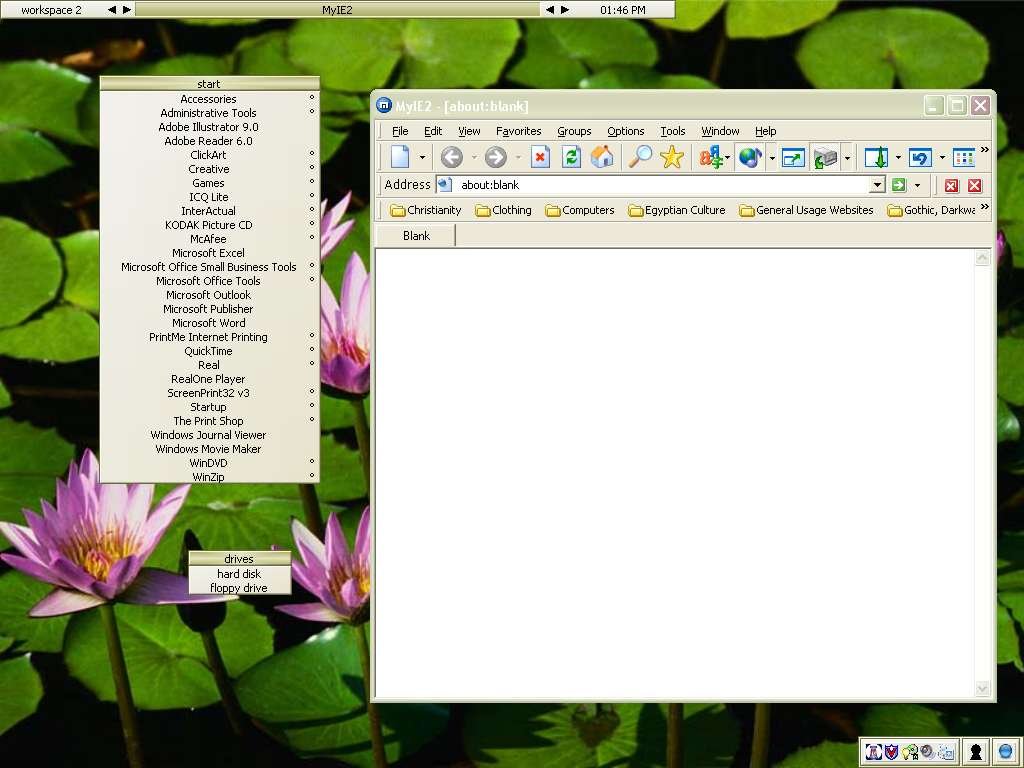Switch to next workspace with right arrow
This screenshot has height=768, width=1024.
point(127,10)
